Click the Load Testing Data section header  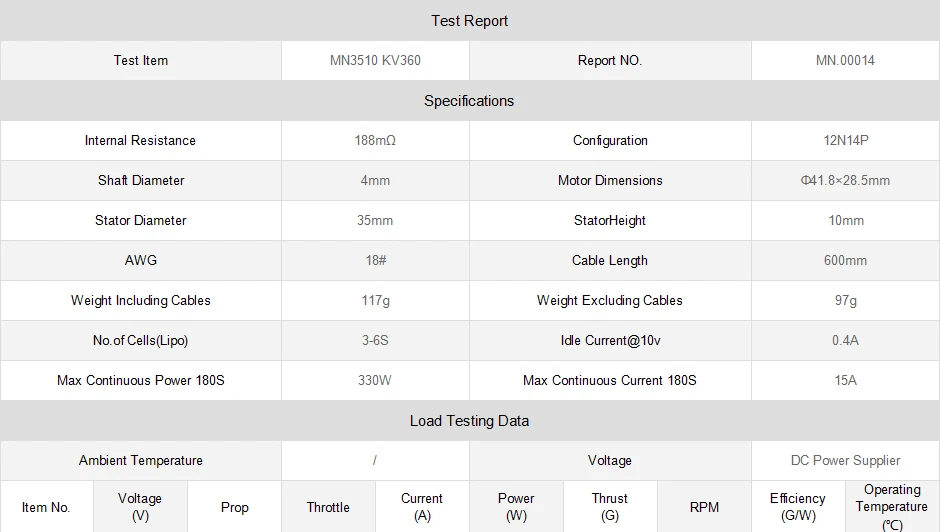469,421
